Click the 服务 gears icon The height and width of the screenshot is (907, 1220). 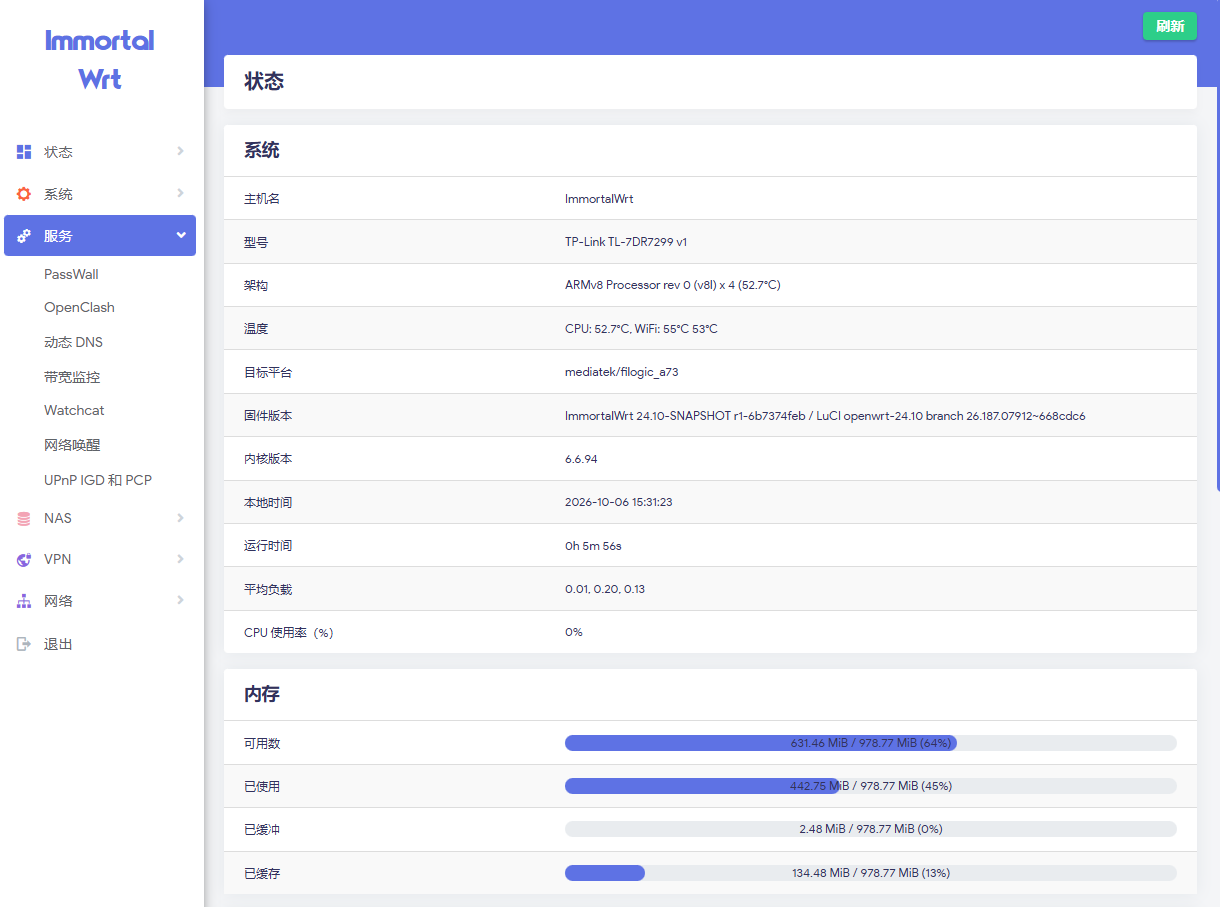click(x=24, y=236)
